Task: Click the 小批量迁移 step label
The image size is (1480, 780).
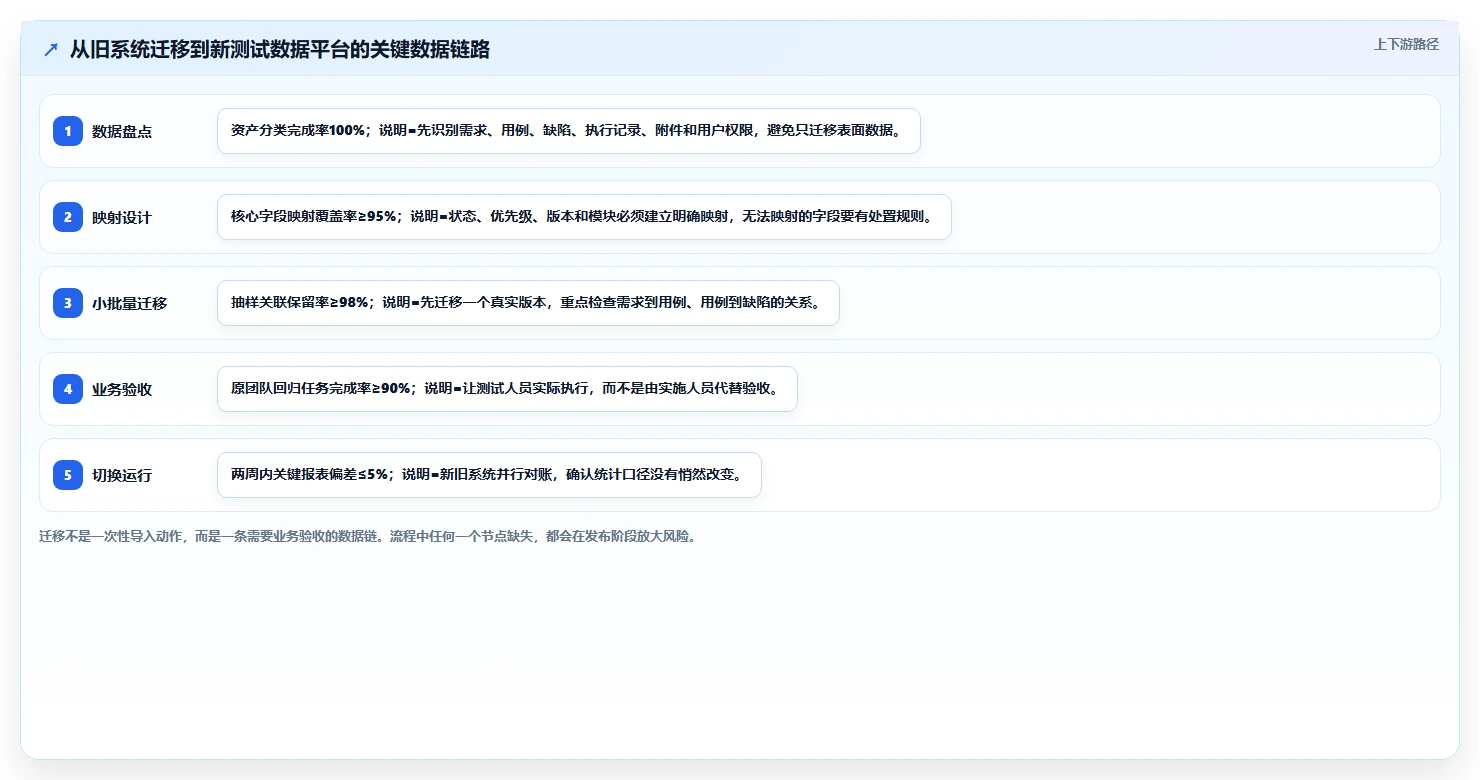Action: [x=129, y=303]
